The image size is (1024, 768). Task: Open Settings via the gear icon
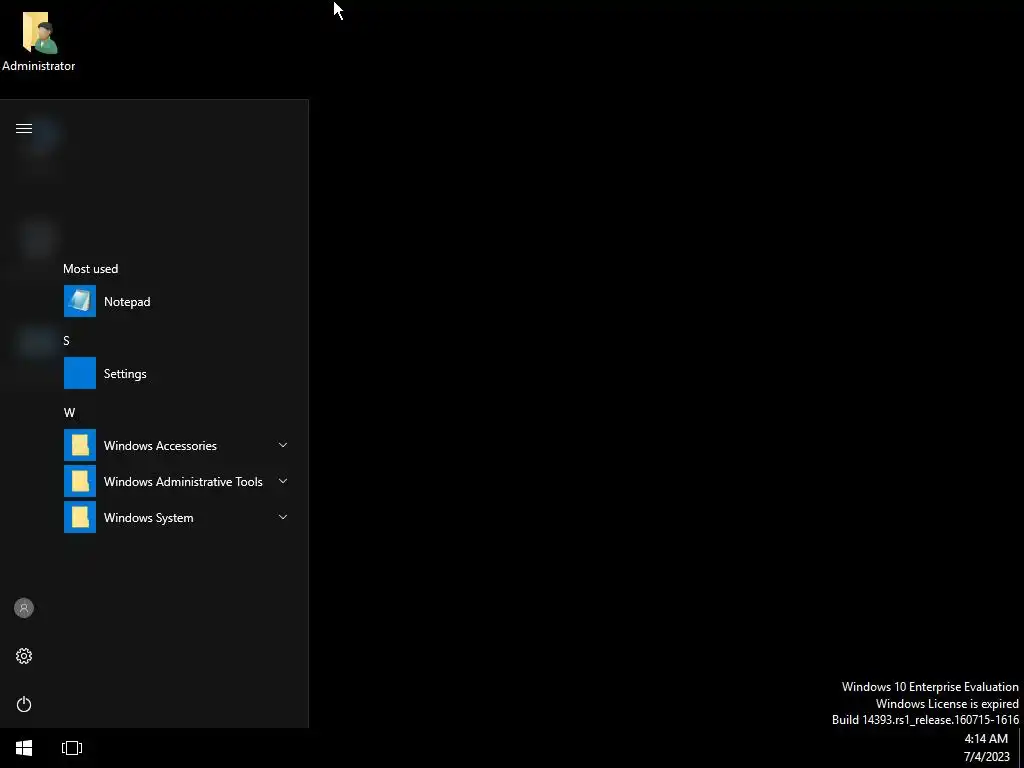tap(24, 656)
